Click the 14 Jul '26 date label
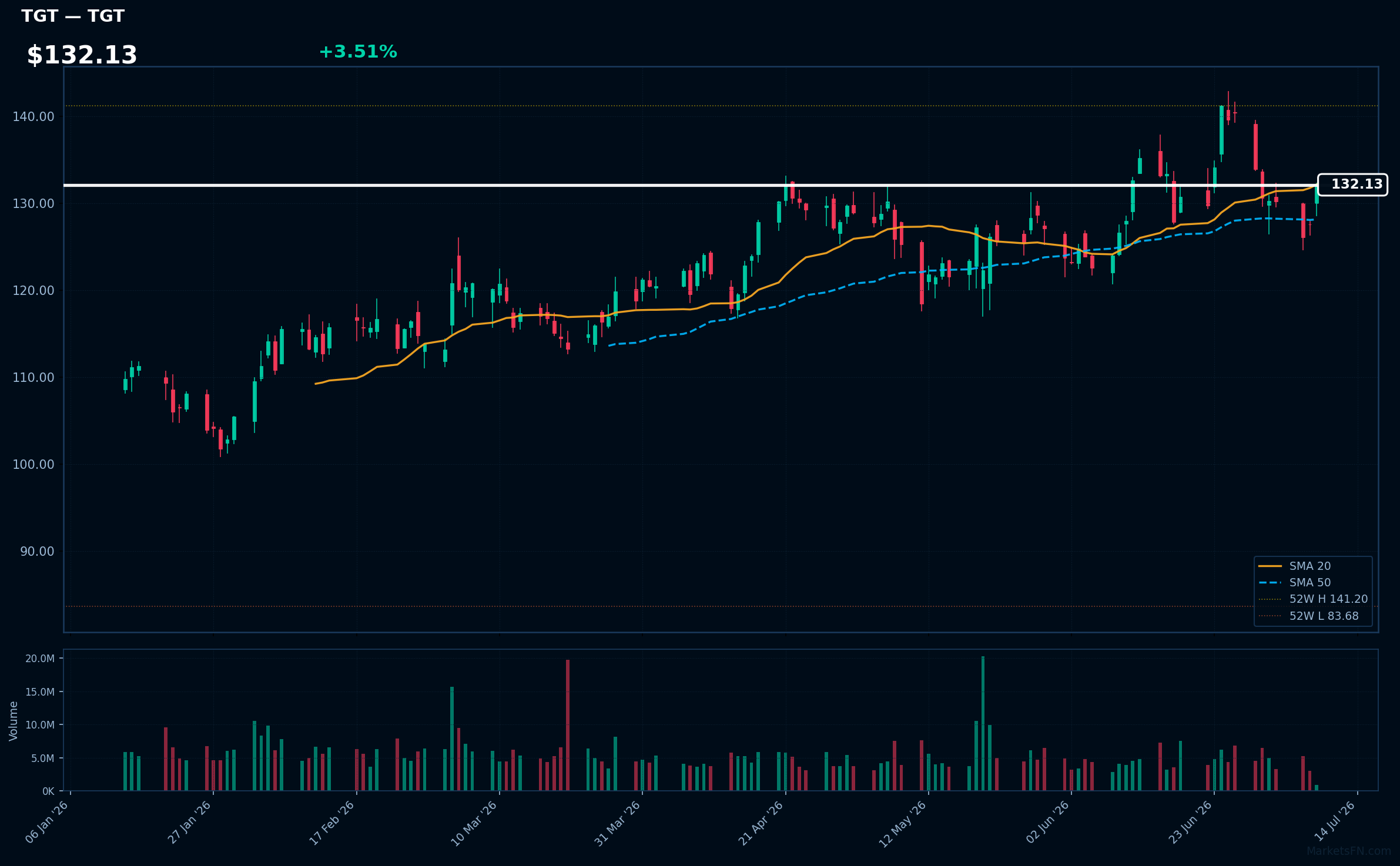1400x866 pixels. pos(1335,822)
